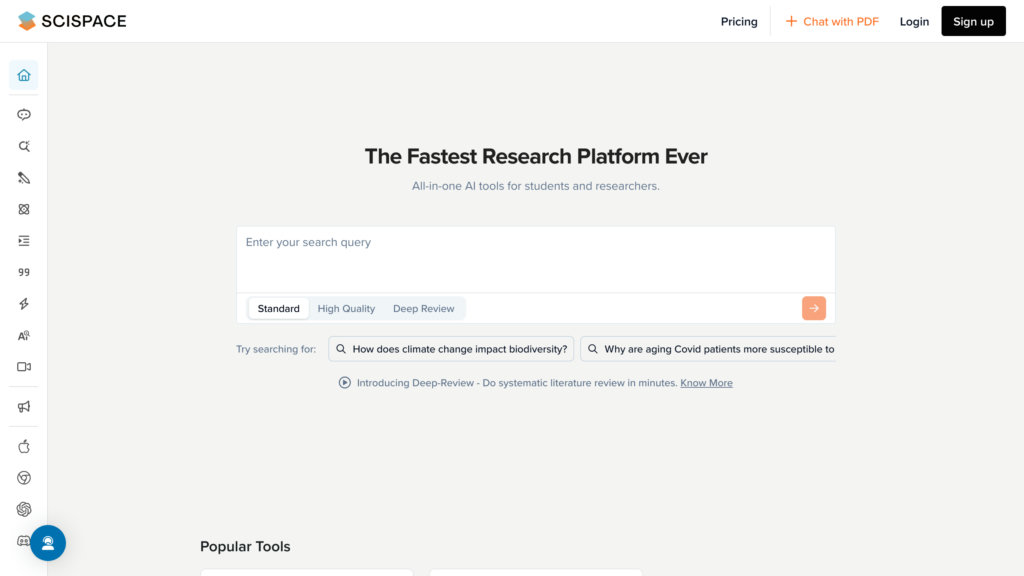The width and height of the screenshot is (1024, 576).
Task: Switch to High Quality search mode
Action: (346, 309)
